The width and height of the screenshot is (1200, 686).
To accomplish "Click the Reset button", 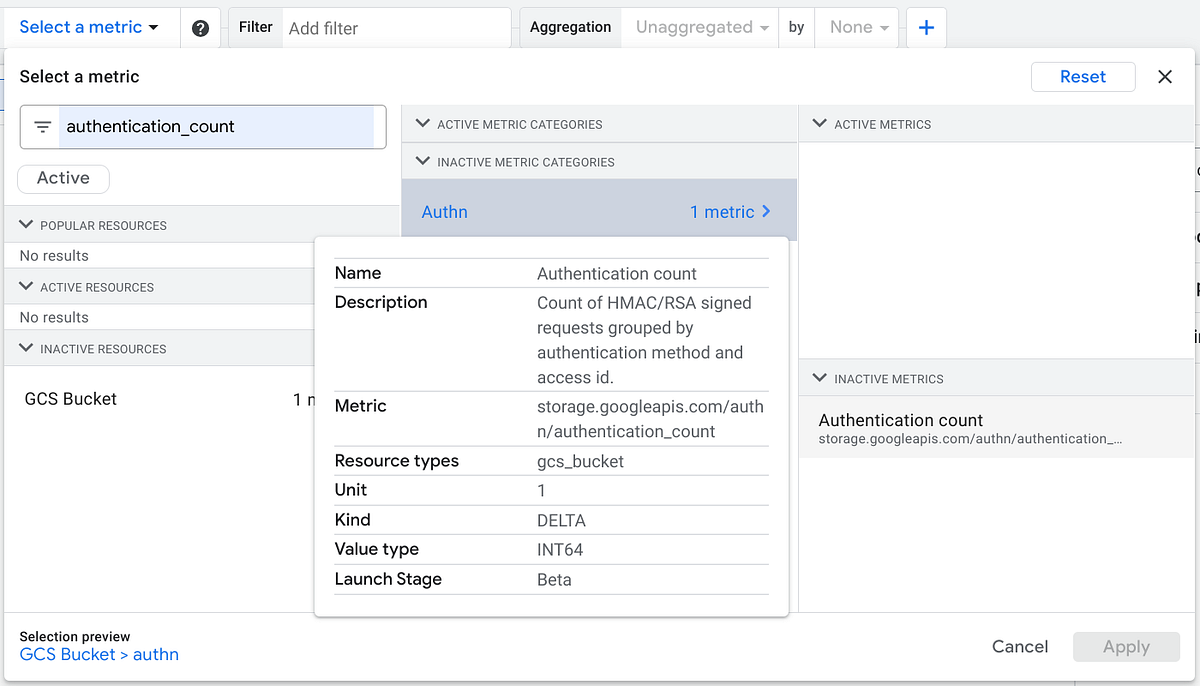I will tap(1083, 76).
